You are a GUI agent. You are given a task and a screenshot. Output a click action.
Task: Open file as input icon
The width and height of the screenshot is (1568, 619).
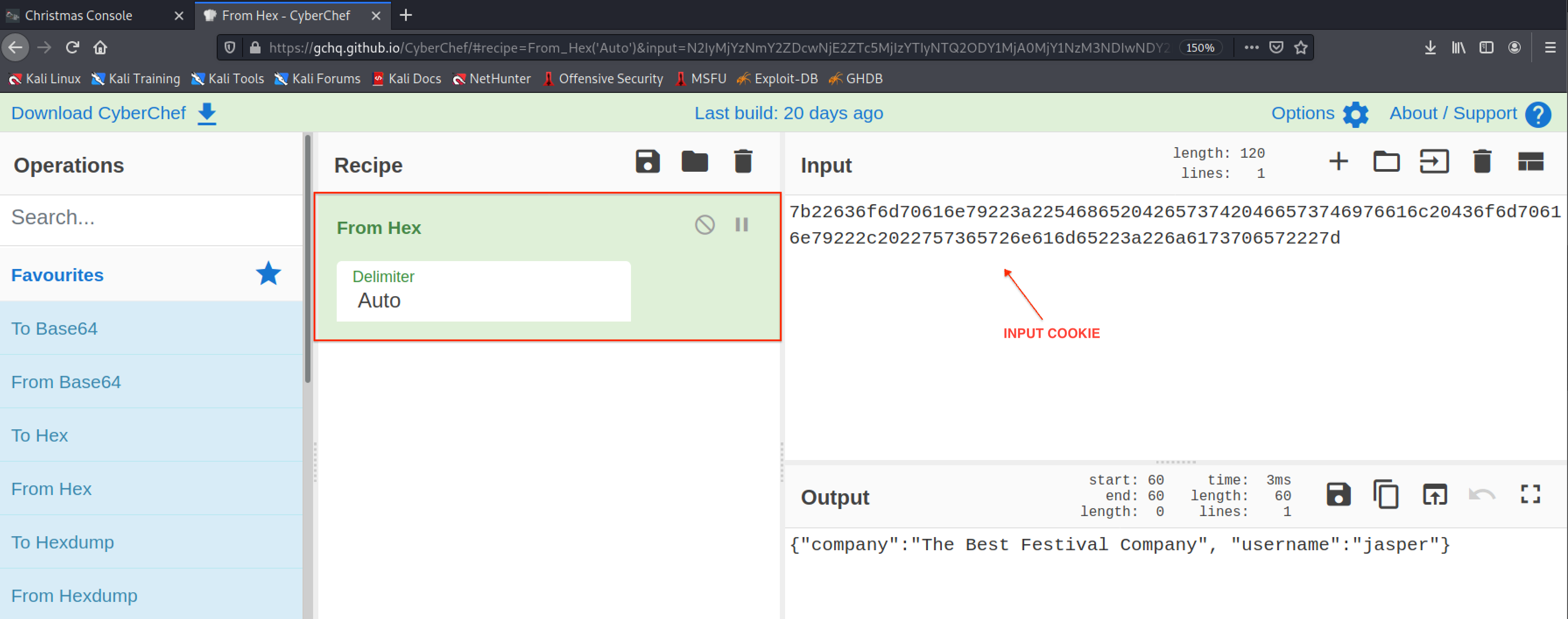click(1434, 162)
